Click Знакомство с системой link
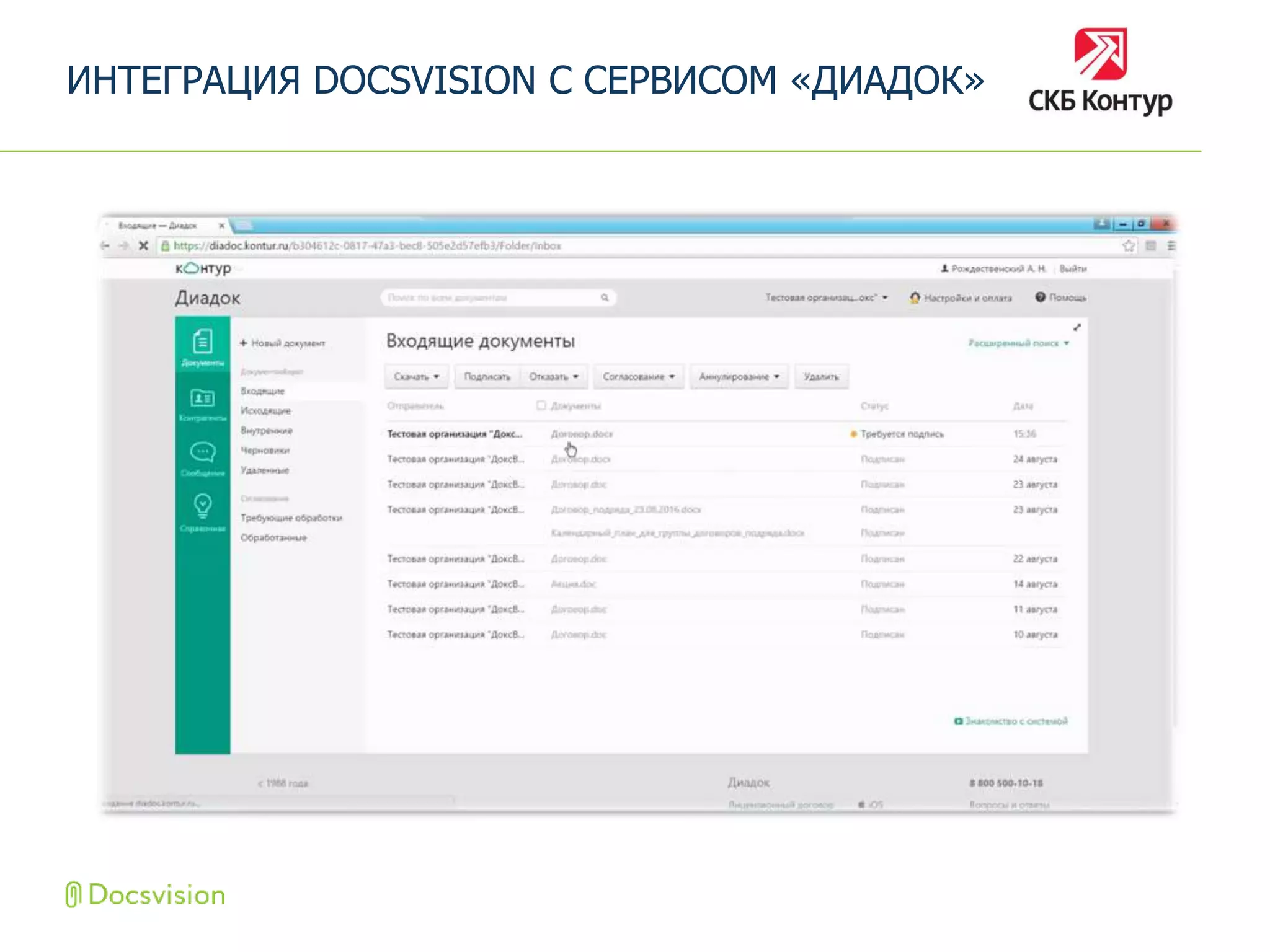 pos(1011,721)
